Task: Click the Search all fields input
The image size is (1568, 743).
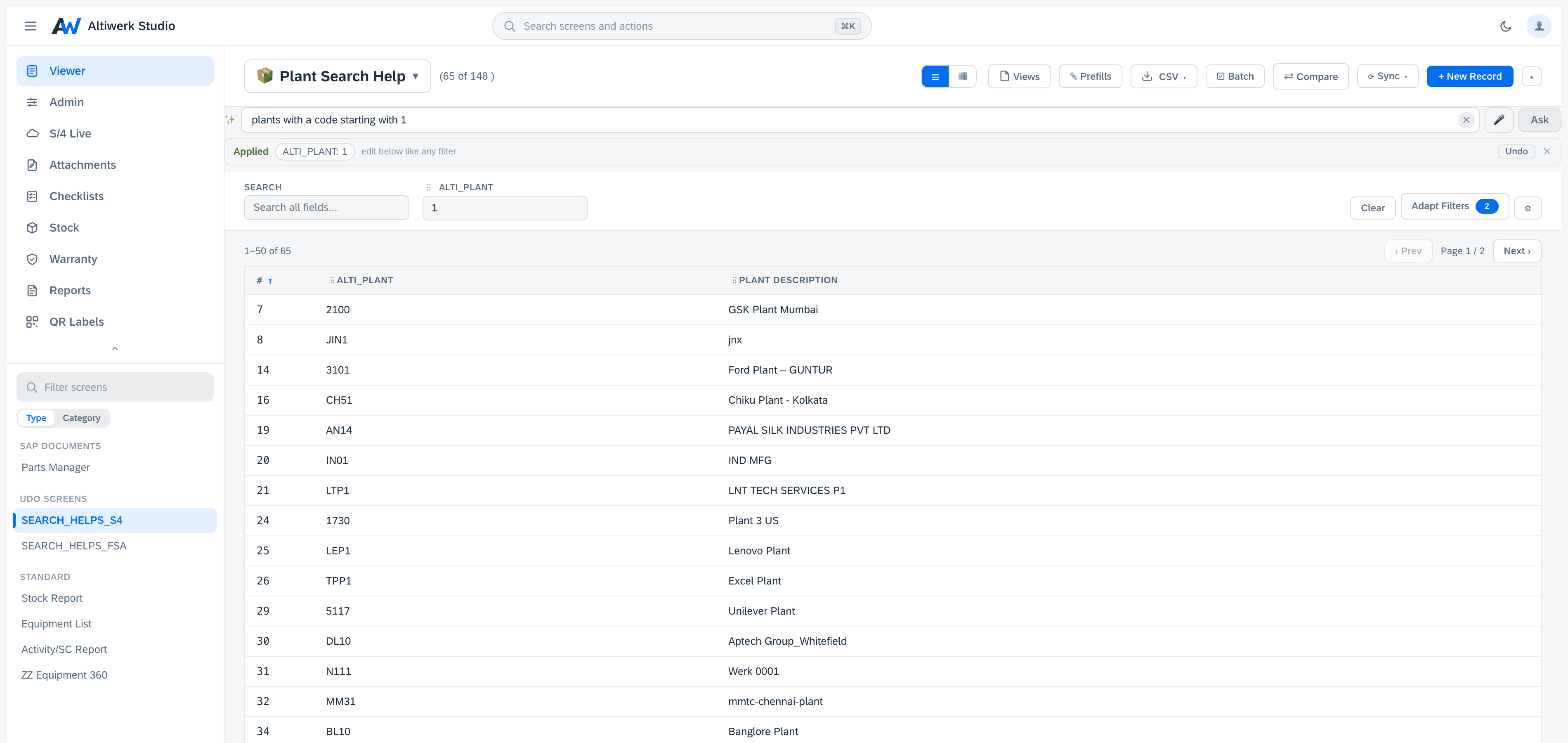Action: (327, 208)
